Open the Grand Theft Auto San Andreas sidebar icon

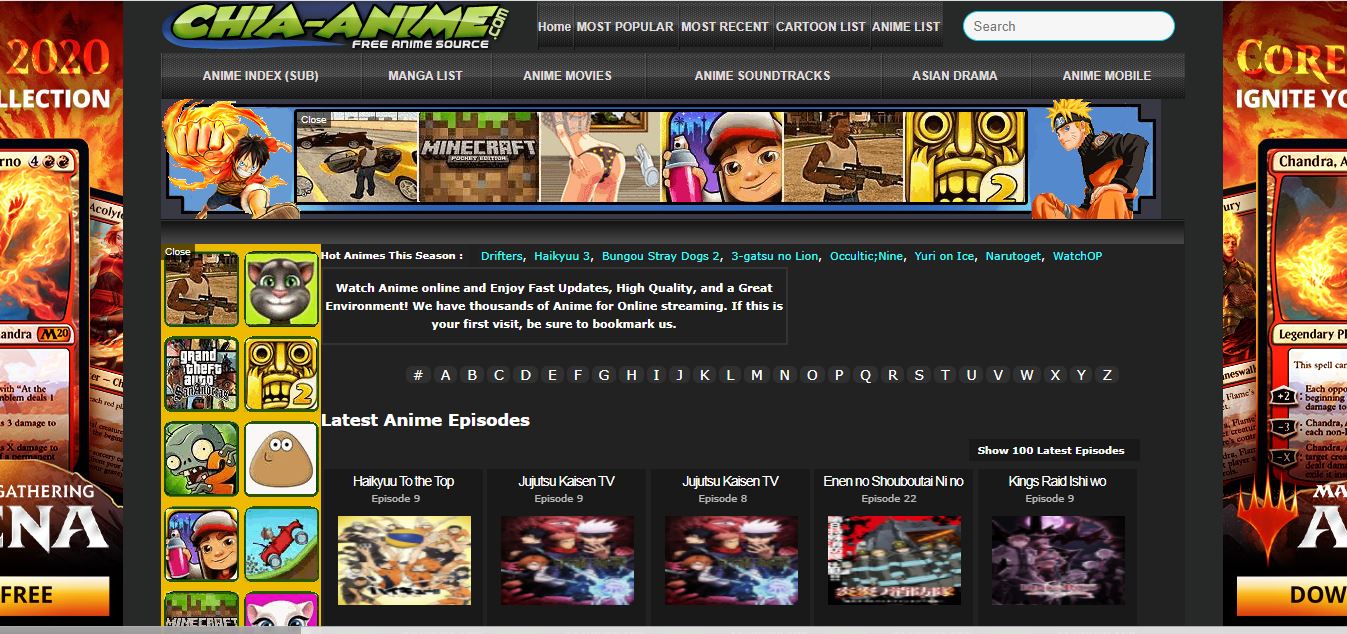pos(201,375)
